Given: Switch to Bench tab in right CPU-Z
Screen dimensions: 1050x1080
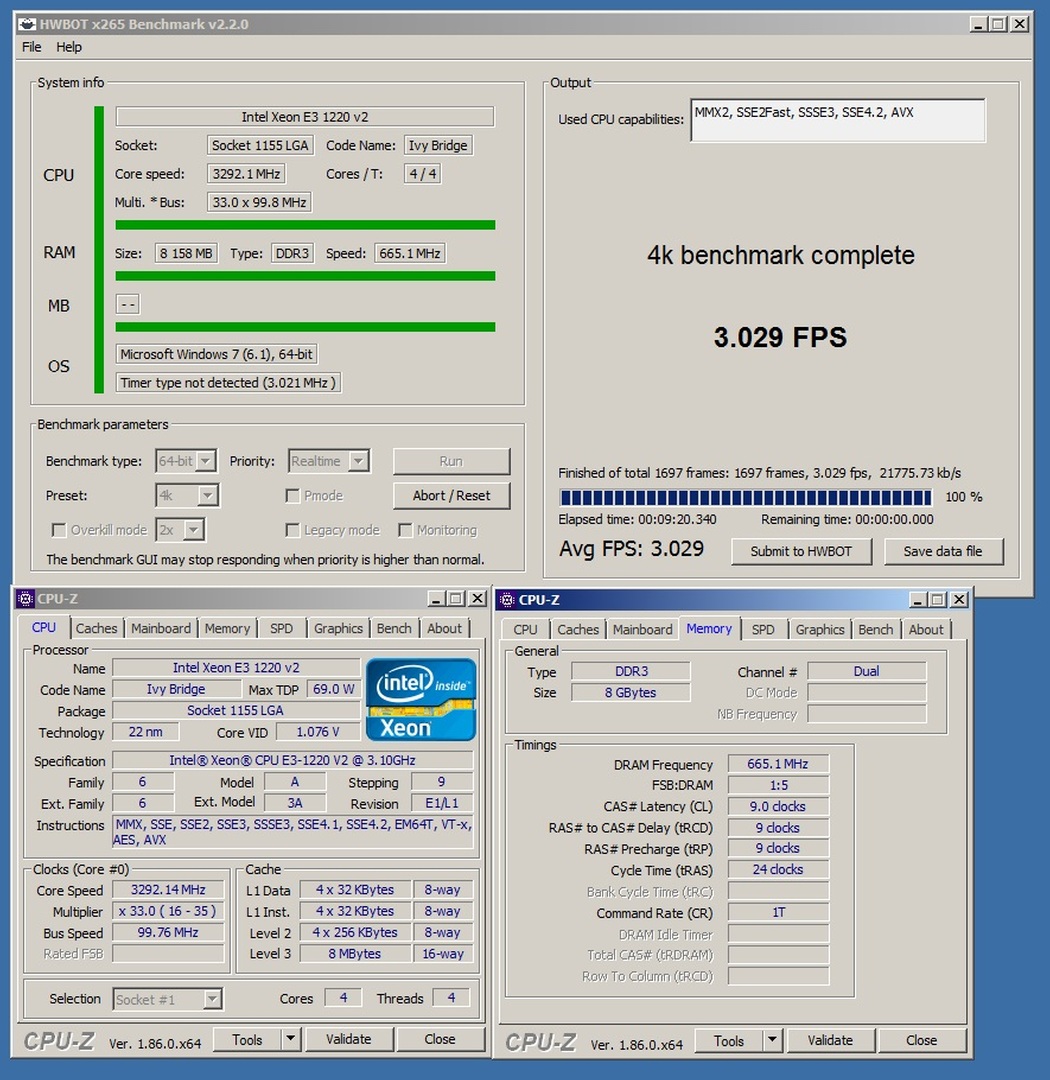Looking at the screenshot, I should point(876,630).
